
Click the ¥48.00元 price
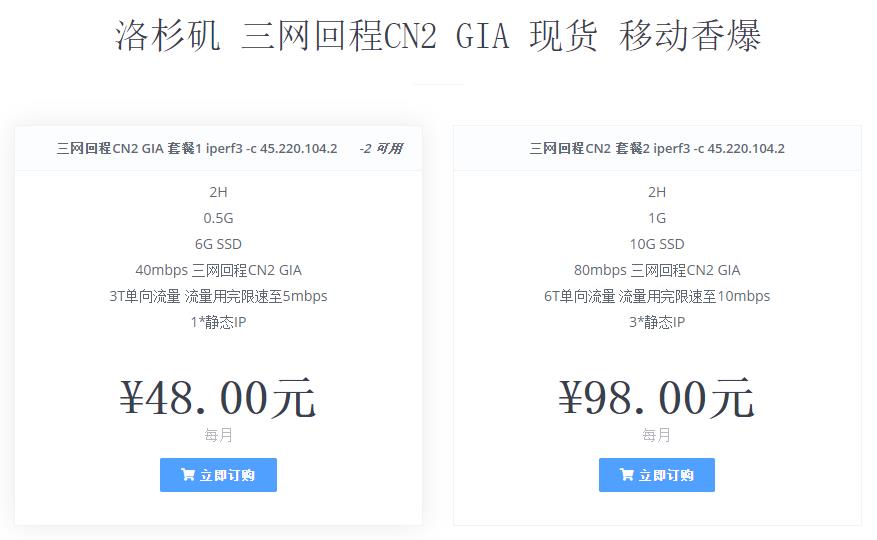point(218,398)
